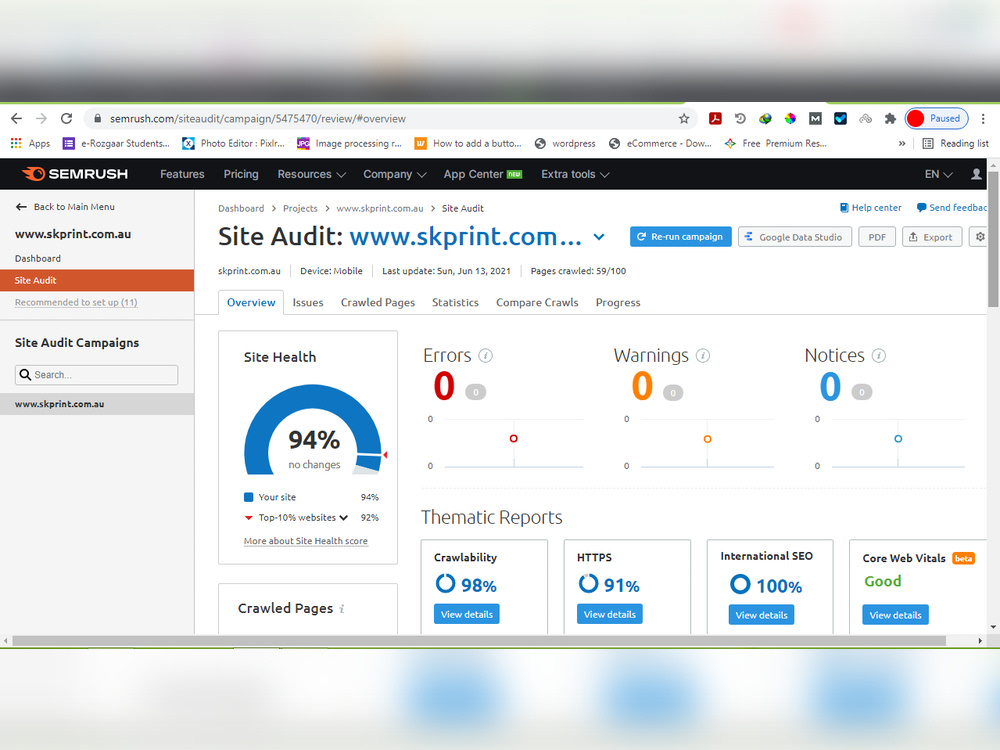
Task: Click the Crawled Pages info icon
Action: (x=342, y=609)
